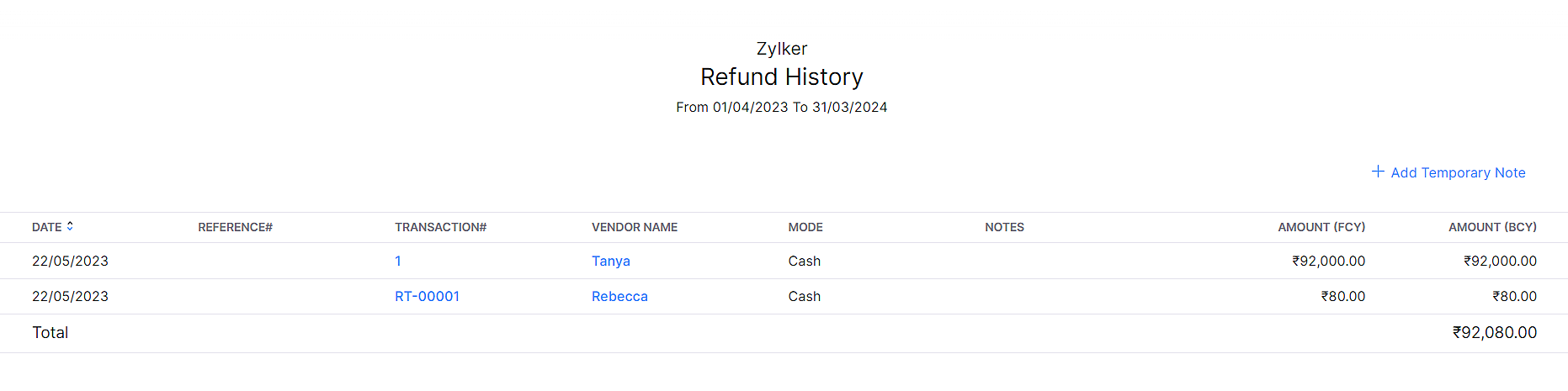This screenshot has width=1568, height=391.
Task: Click the sort arrows icon next to DATE
Action: coord(70,226)
